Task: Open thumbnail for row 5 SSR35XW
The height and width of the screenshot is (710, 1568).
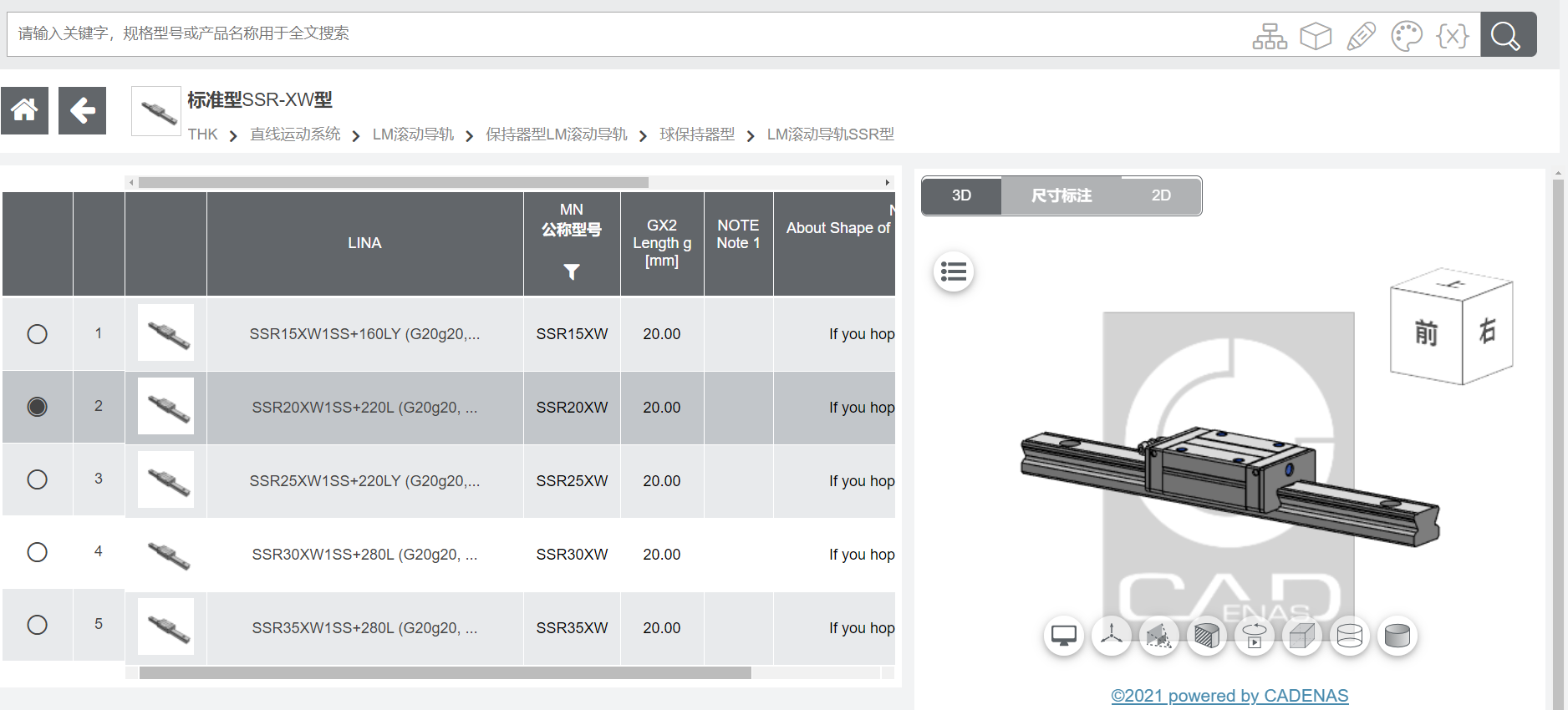Action: click(x=165, y=627)
